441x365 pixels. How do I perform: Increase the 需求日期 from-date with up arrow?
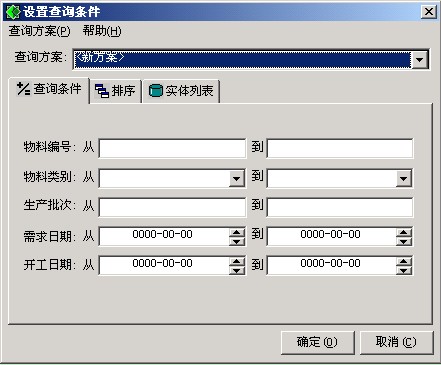pos(237,233)
